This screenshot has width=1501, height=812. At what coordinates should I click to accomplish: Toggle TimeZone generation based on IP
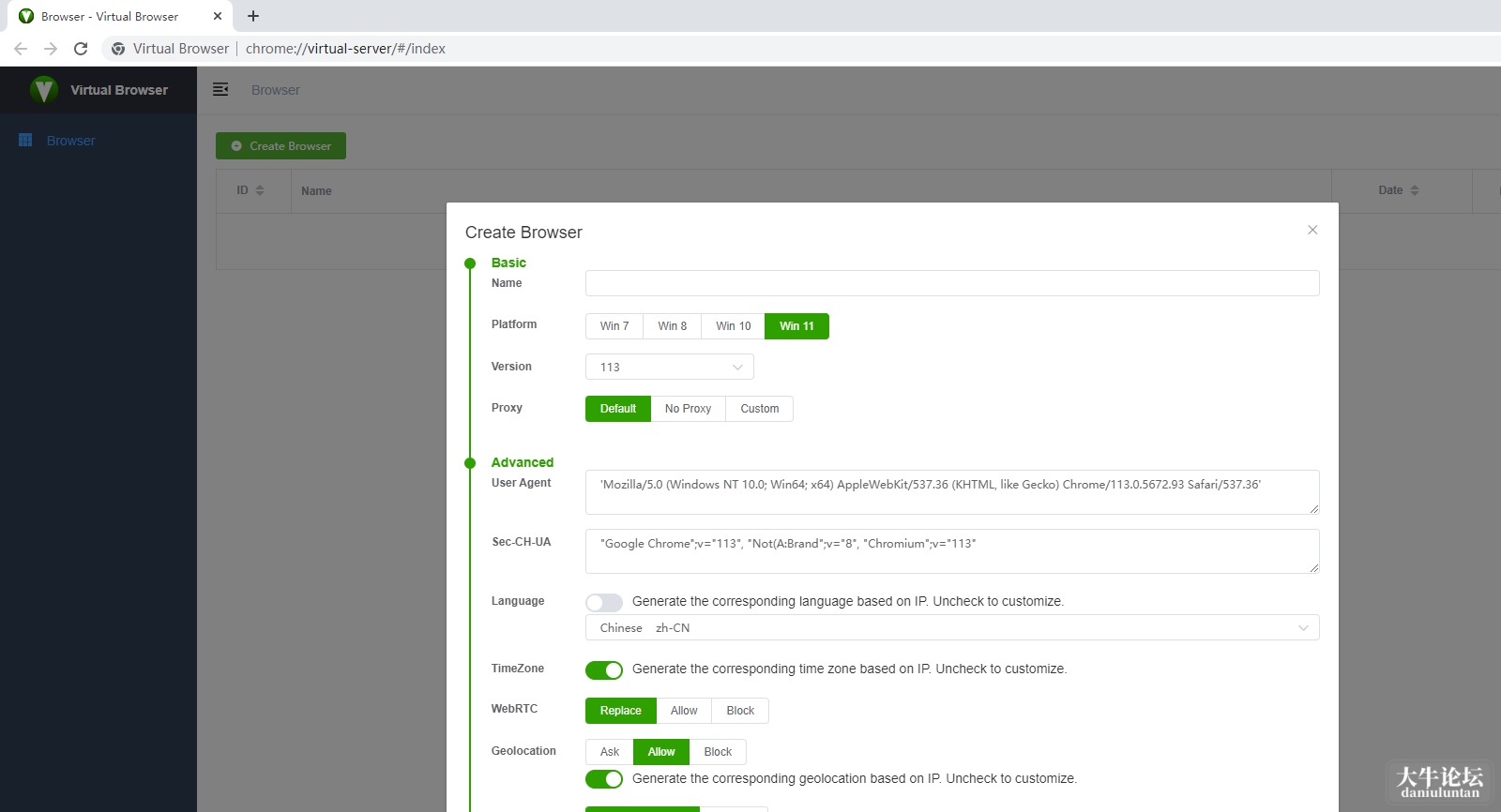pyautogui.click(x=604, y=669)
